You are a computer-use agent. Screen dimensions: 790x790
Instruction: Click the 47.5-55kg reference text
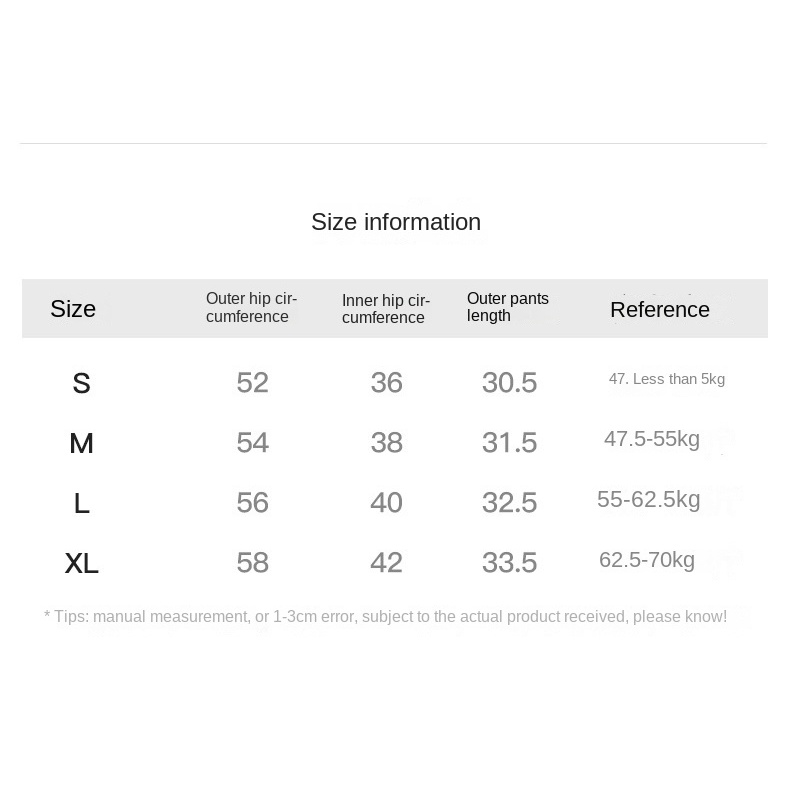[652, 439]
